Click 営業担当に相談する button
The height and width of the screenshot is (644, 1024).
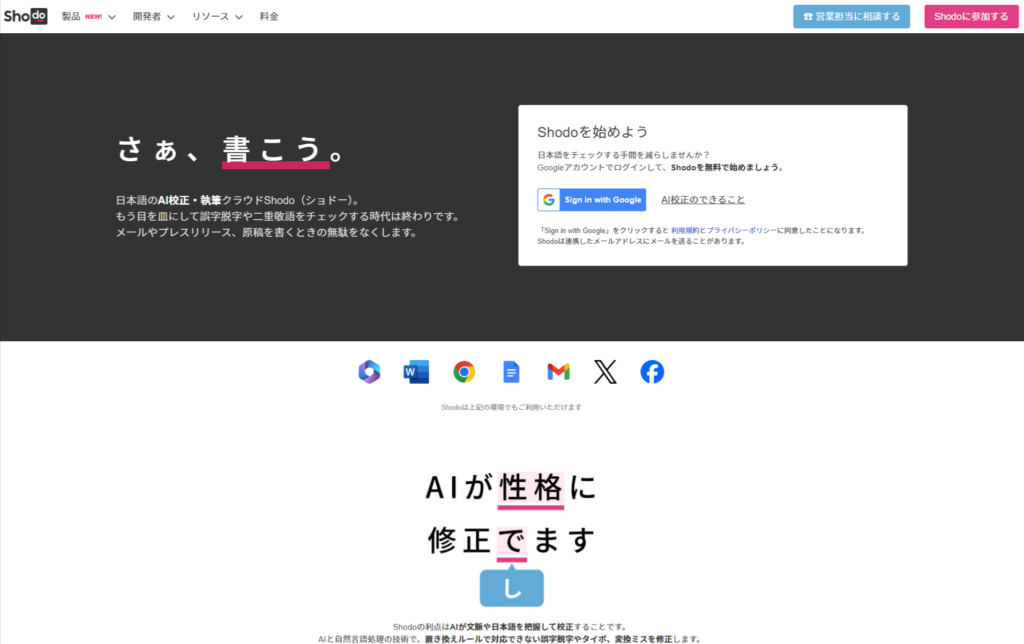[x=852, y=16]
